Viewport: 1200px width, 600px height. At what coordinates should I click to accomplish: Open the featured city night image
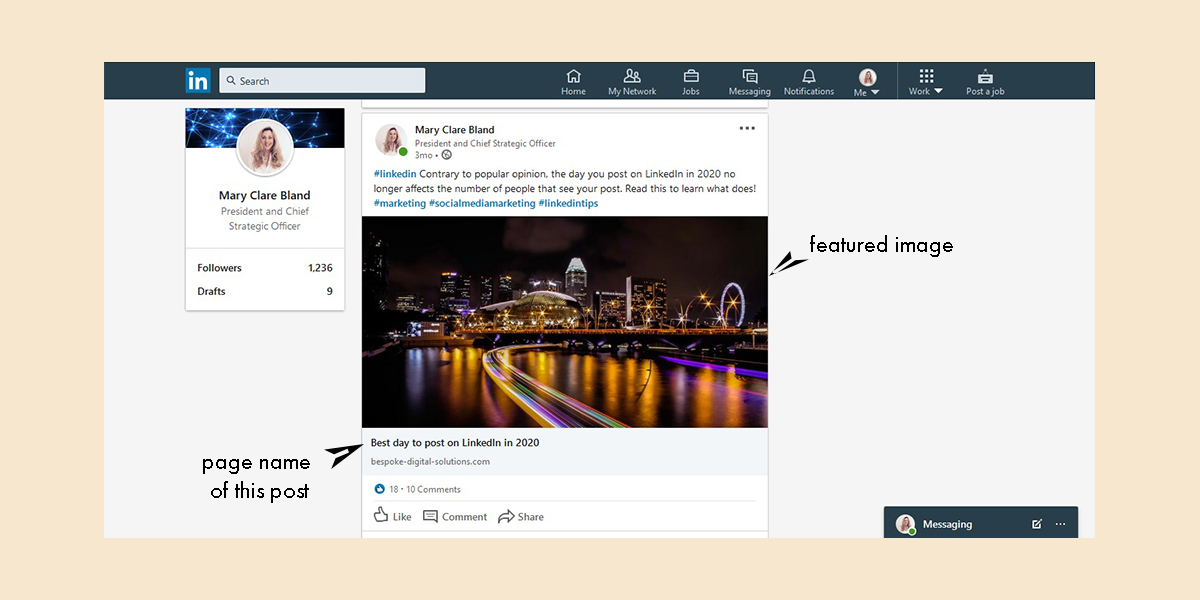(x=565, y=322)
